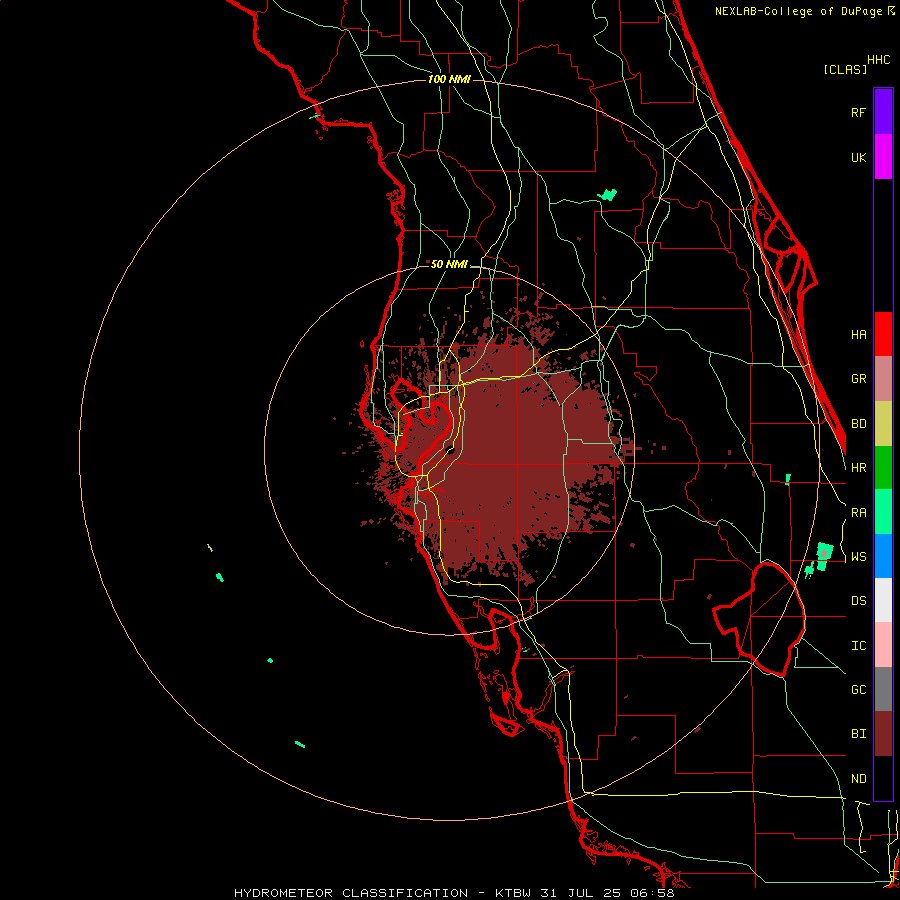Click the 'GC' legend label text
Viewport: 900px width, 900px height.
(x=858, y=690)
